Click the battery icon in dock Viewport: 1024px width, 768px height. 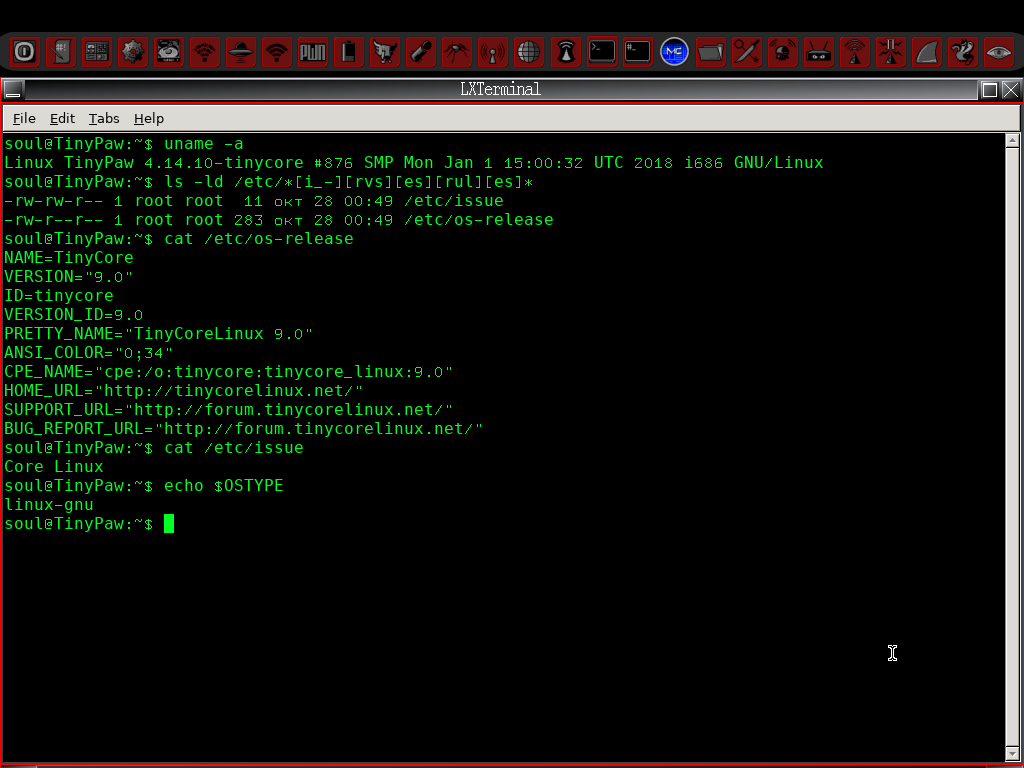[349, 52]
